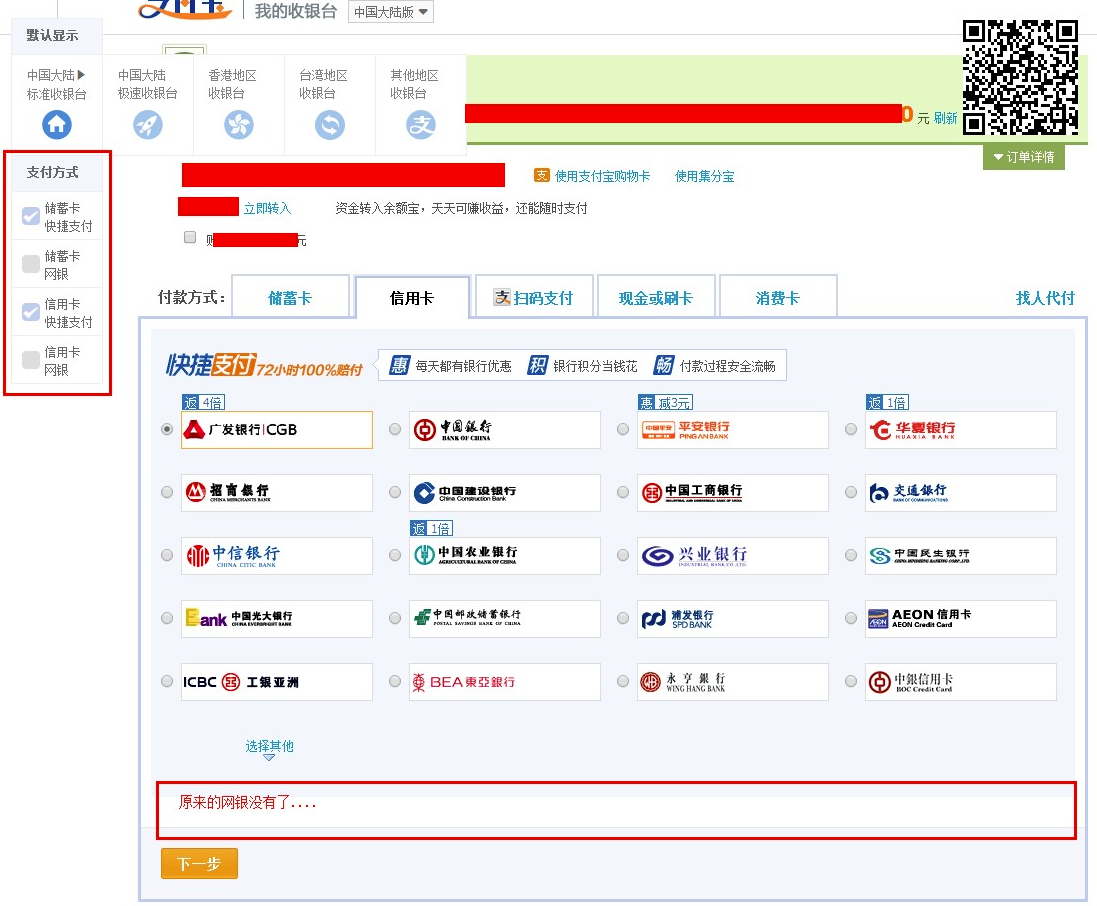This screenshot has height=906, width=1097.
Task: Toggle the 信用卡网银 checkbox
Action: pos(31,360)
